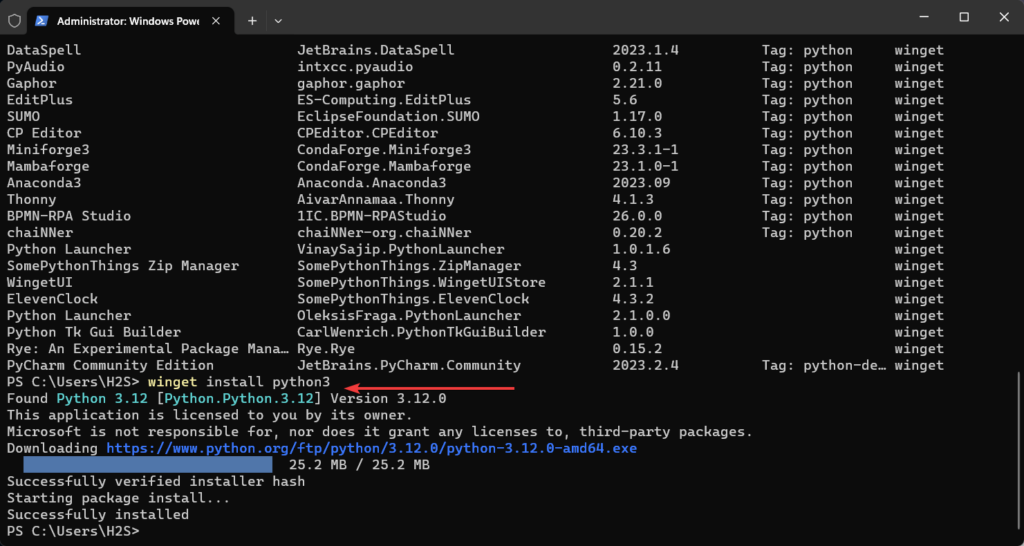Click version '2023.1.4' of DataSpell

pyautogui.click(x=646, y=50)
